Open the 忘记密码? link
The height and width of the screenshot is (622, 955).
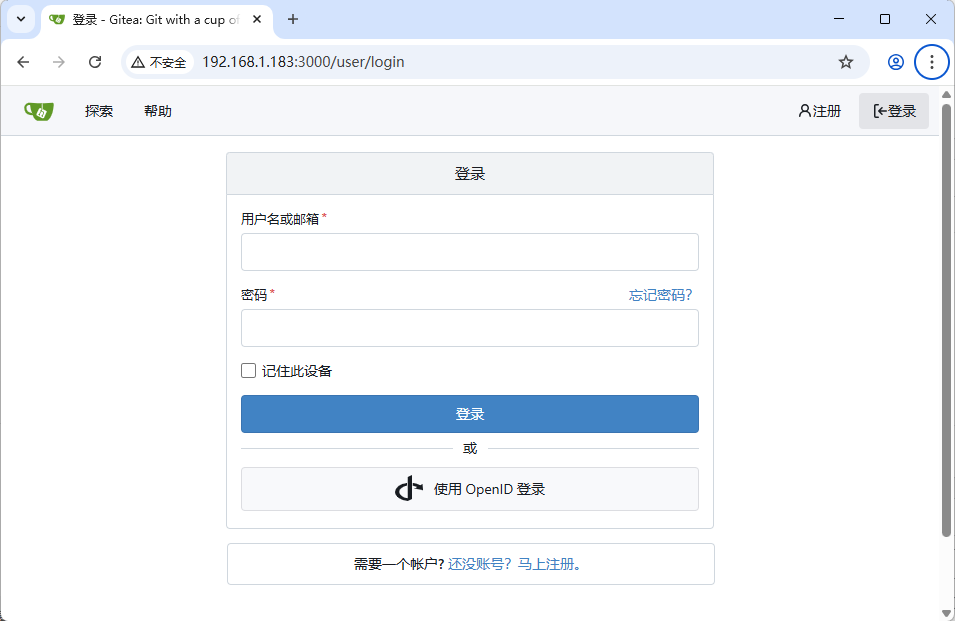(x=660, y=295)
